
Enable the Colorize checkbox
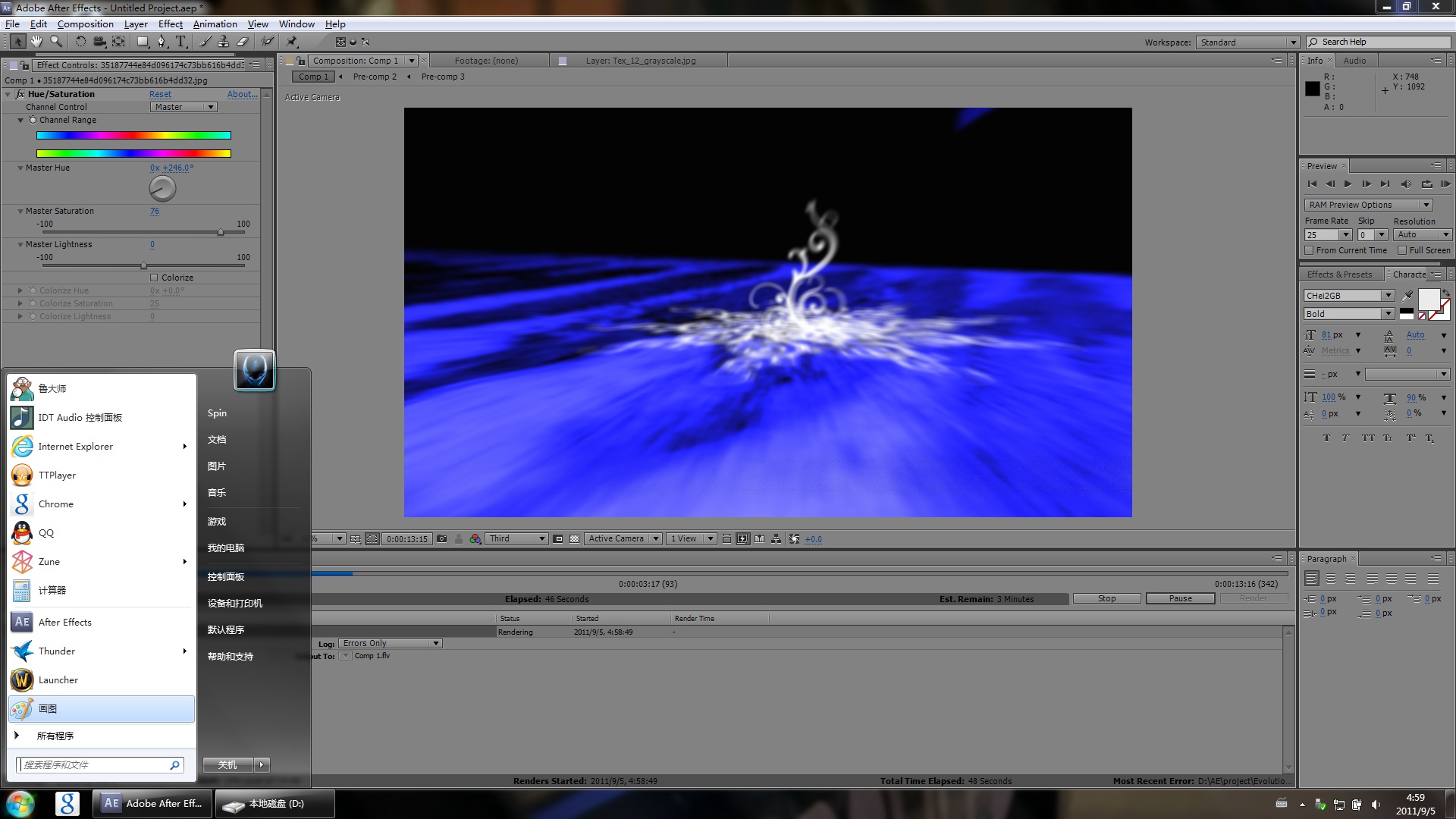pyautogui.click(x=155, y=278)
